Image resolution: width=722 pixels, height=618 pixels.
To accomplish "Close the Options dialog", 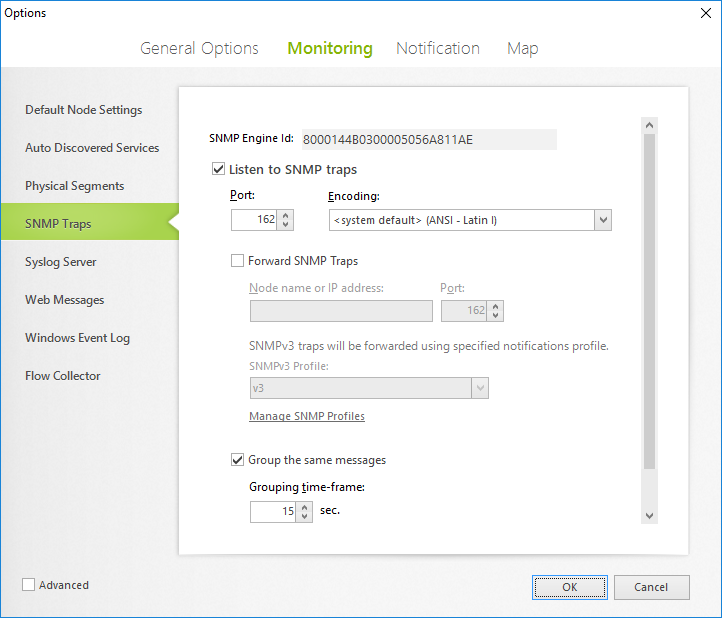I will point(705,13).
